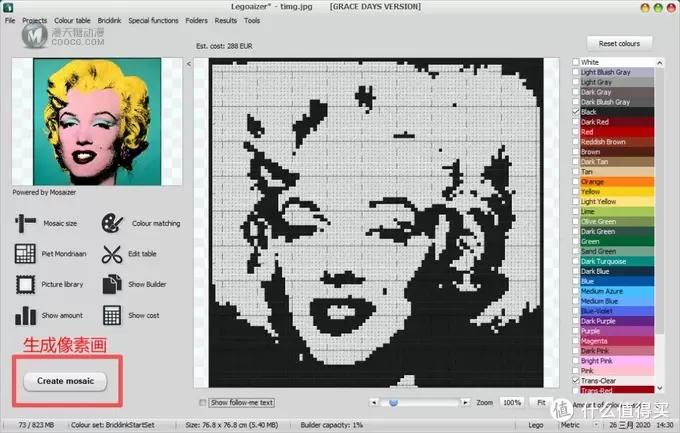This screenshot has width=680, height=433.
Task: Enable the Sand Green colour checkbox
Action: click(575, 251)
